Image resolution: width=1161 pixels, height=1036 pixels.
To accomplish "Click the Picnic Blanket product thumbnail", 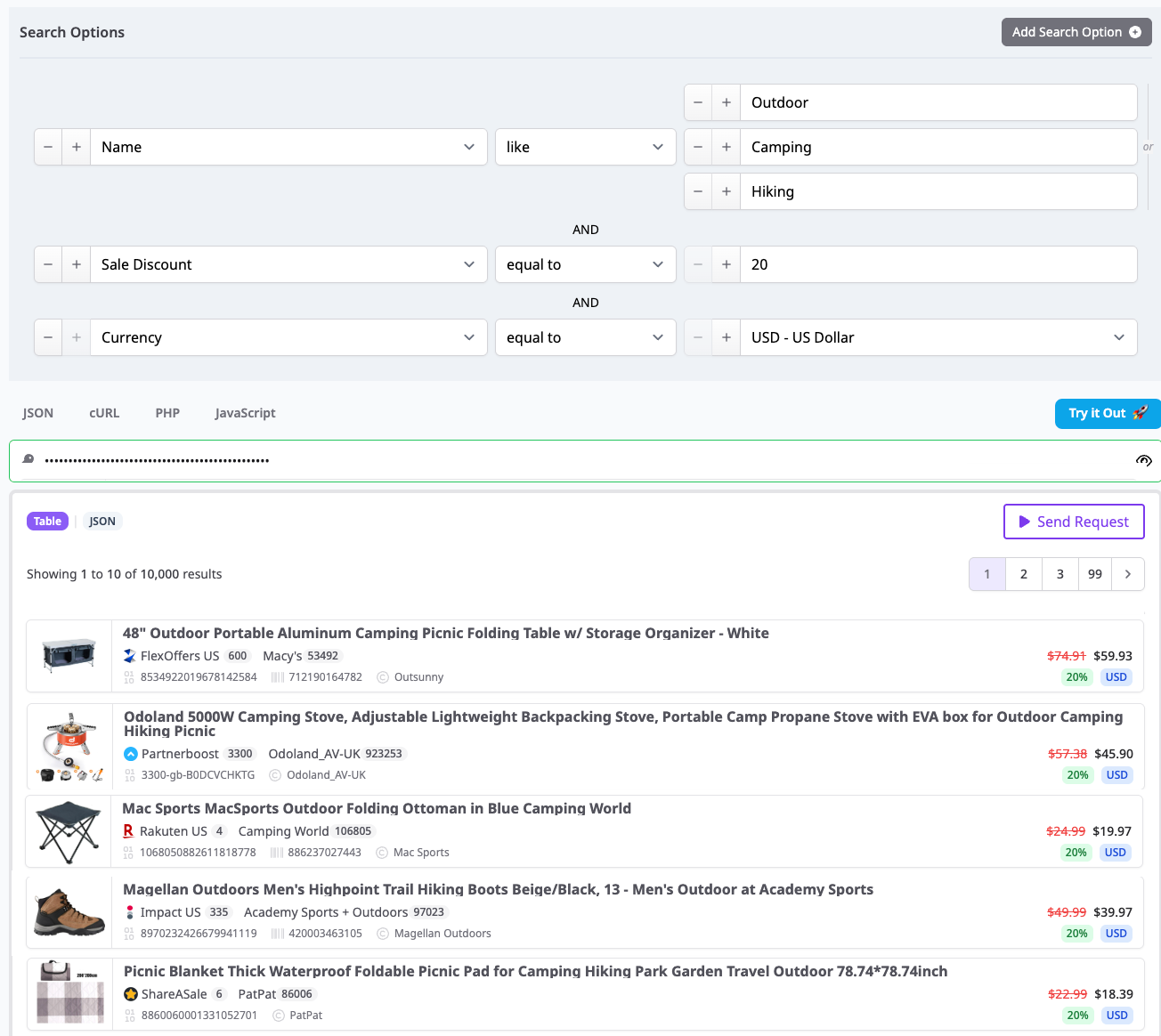I will point(70,993).
